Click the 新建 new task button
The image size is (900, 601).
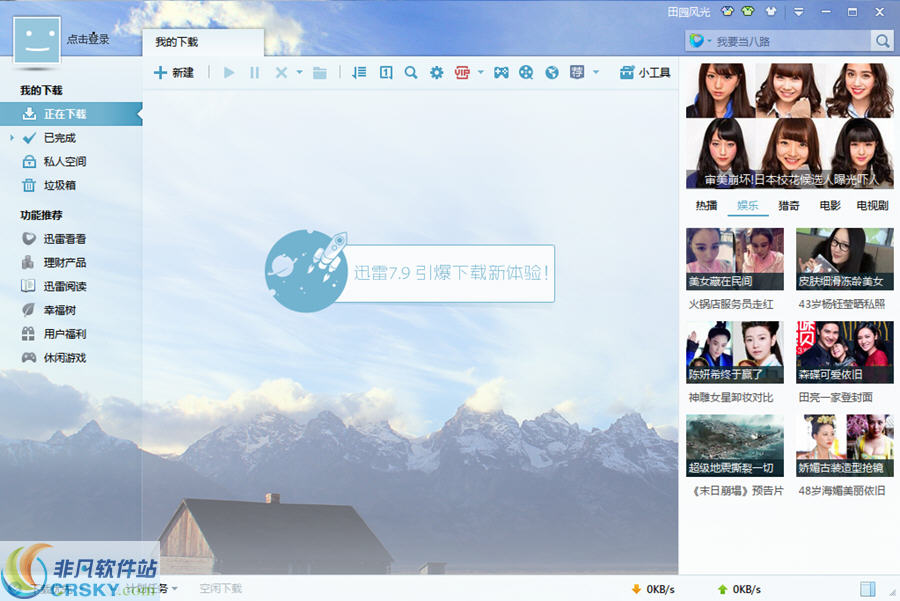coord(173,72)
